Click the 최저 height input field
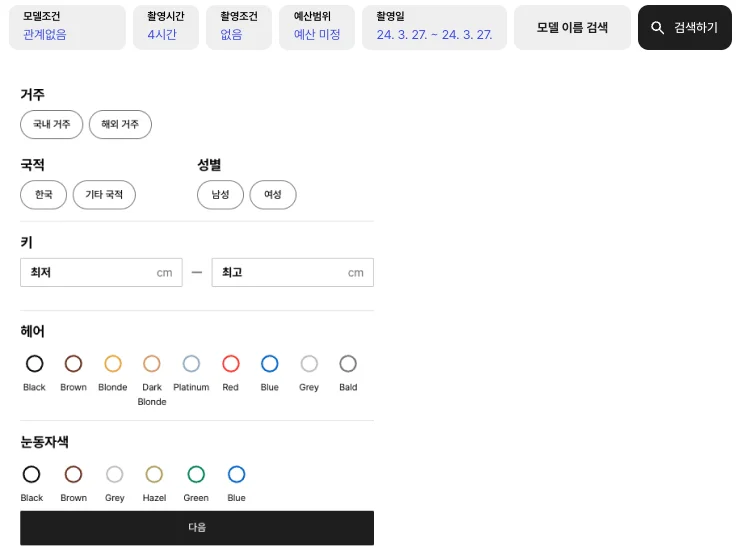745x559 pixels. 100,273
